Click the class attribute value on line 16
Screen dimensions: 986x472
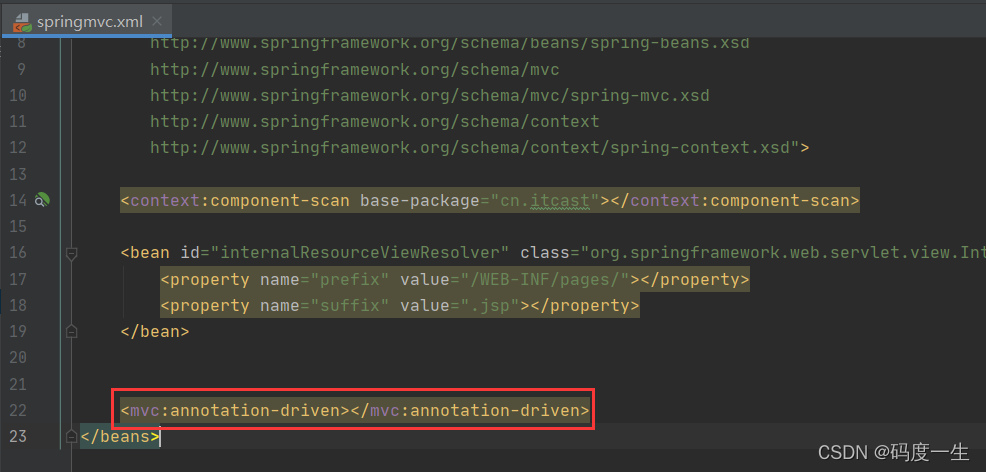(783, 253)
